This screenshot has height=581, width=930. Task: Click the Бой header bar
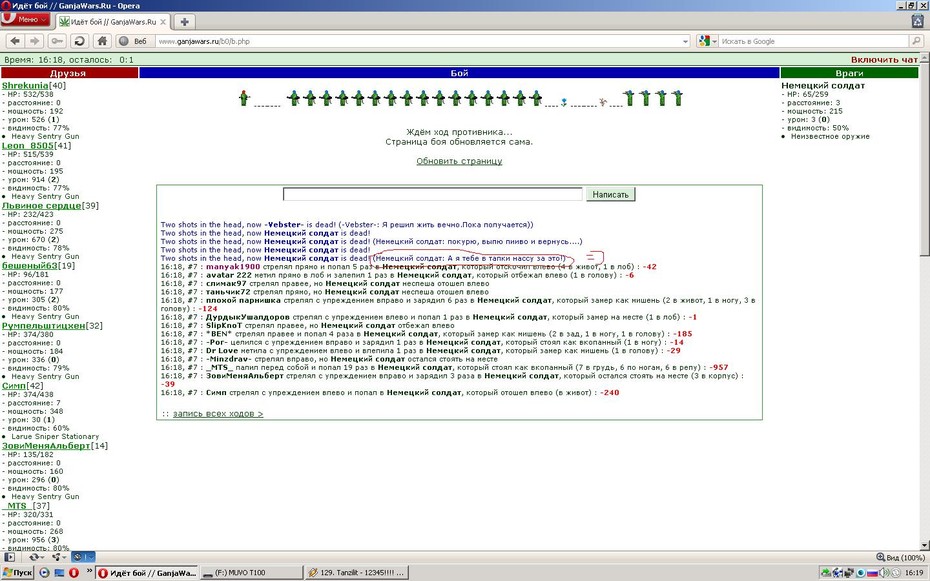coord(459,73)
